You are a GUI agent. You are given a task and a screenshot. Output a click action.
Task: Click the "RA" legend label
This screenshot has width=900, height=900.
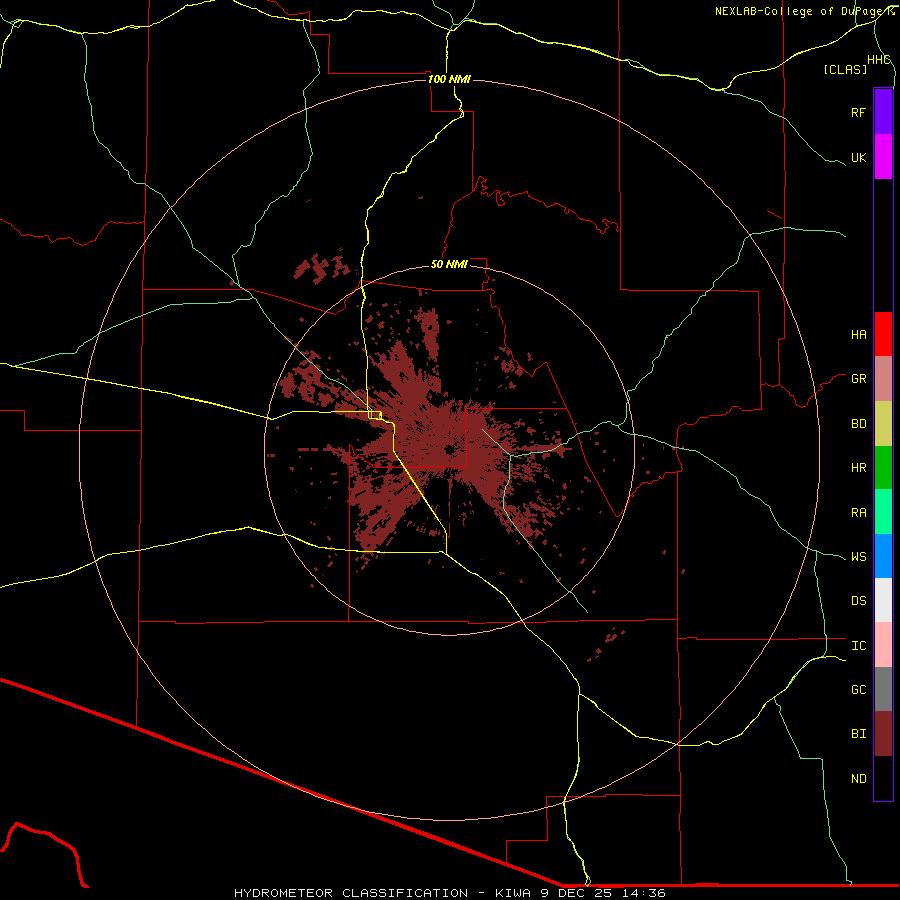pos(858,513)
